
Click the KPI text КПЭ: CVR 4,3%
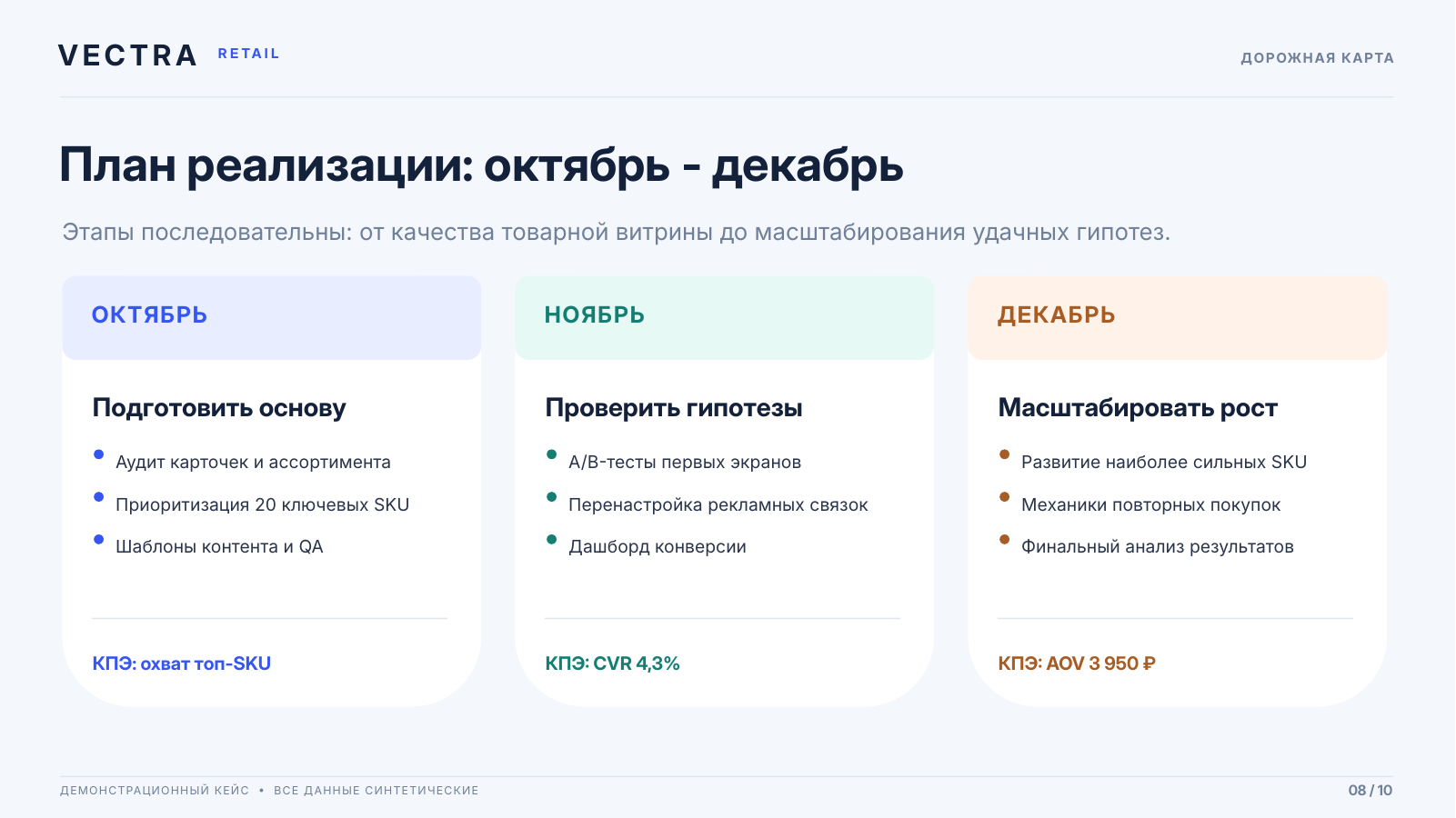coord(612,663)
